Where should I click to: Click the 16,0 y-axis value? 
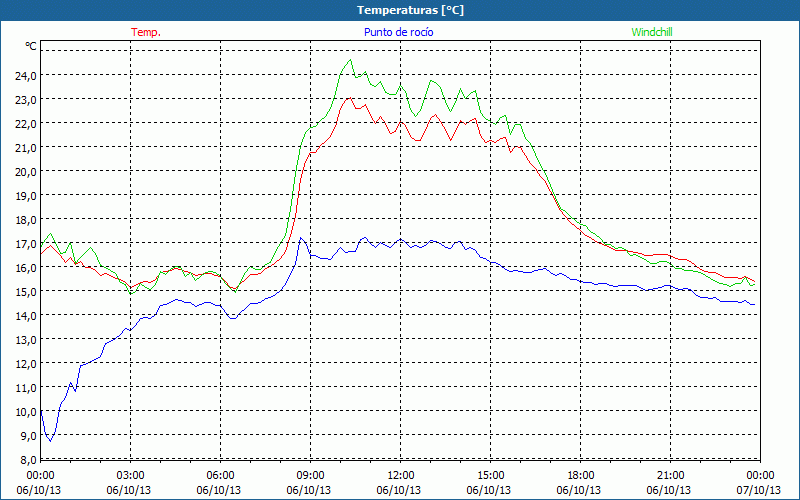coord(26,268)
